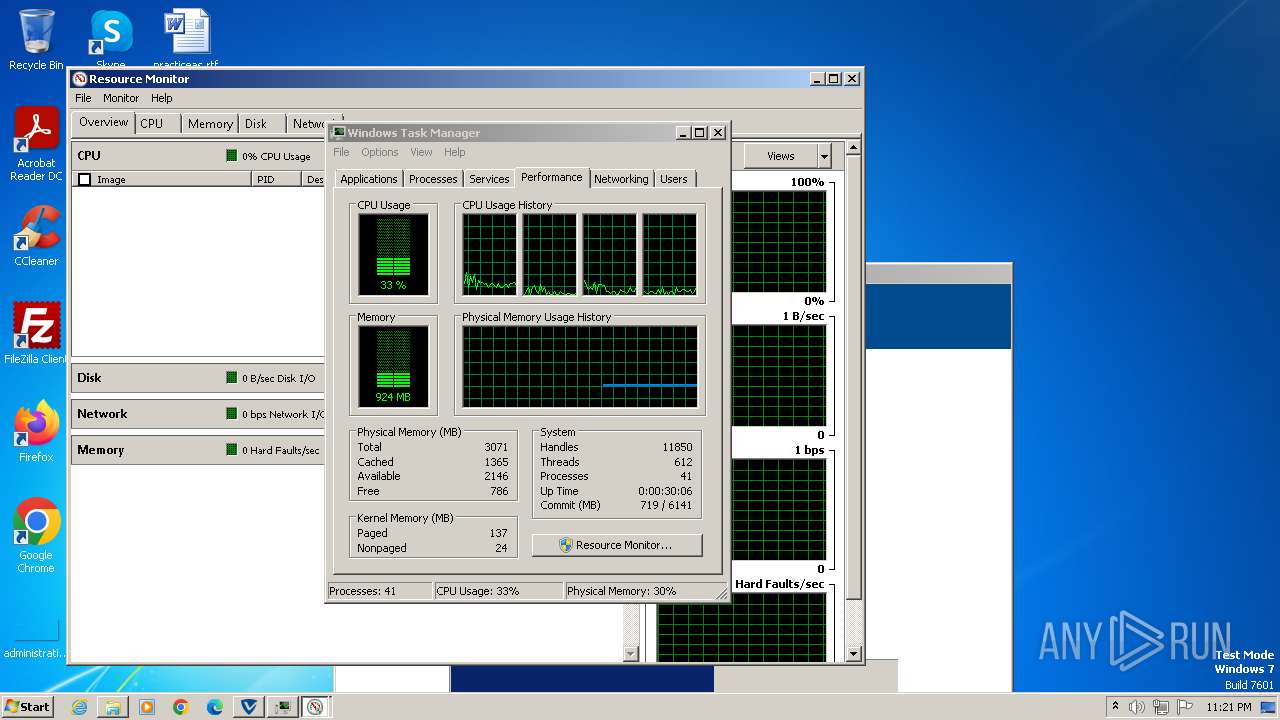Open the Recycle Bin desktop icon
The height and width of the screenshot is (720, 1280).
[x=36, y=40]
